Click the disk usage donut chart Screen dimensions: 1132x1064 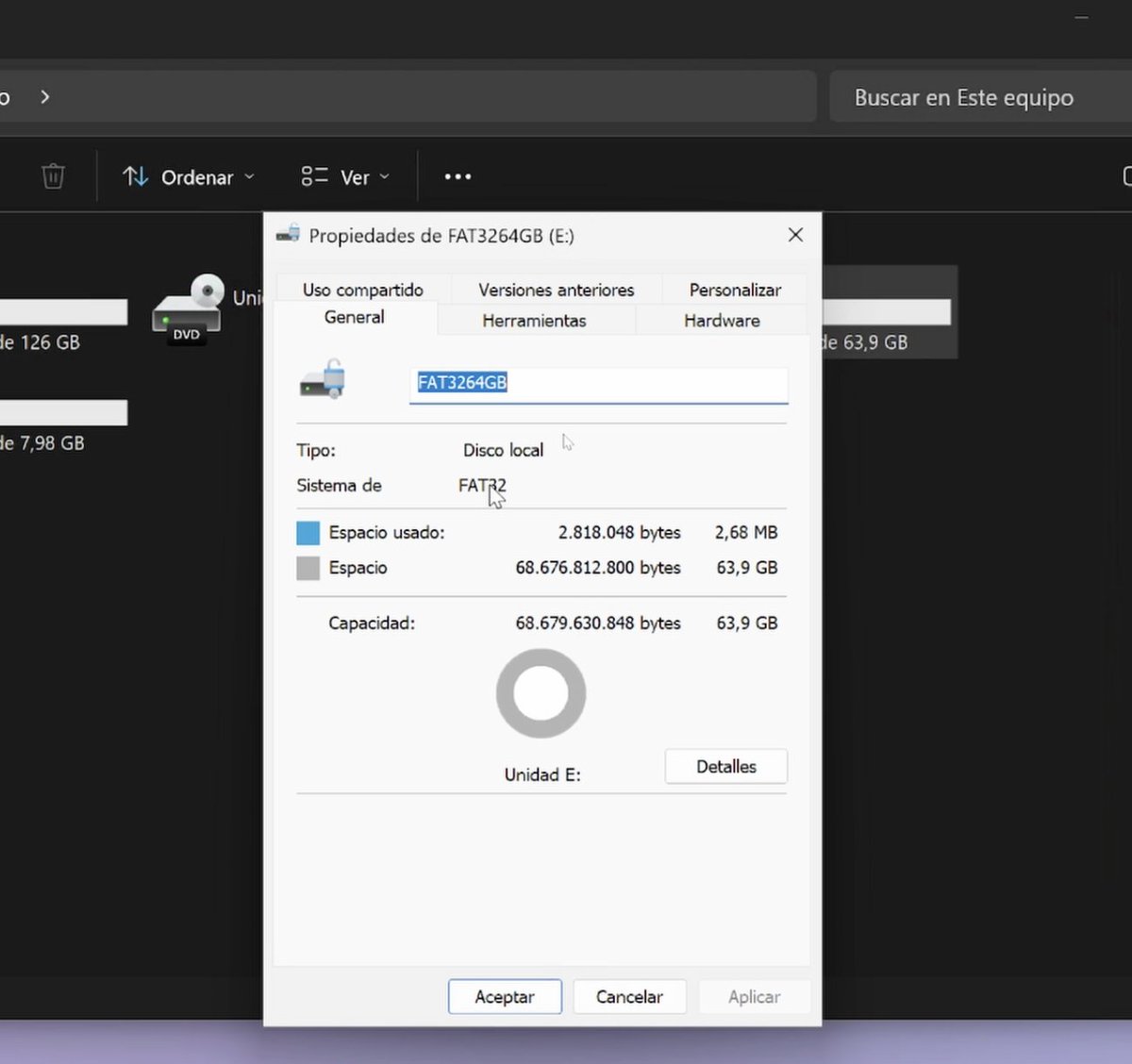pos(541,693)
